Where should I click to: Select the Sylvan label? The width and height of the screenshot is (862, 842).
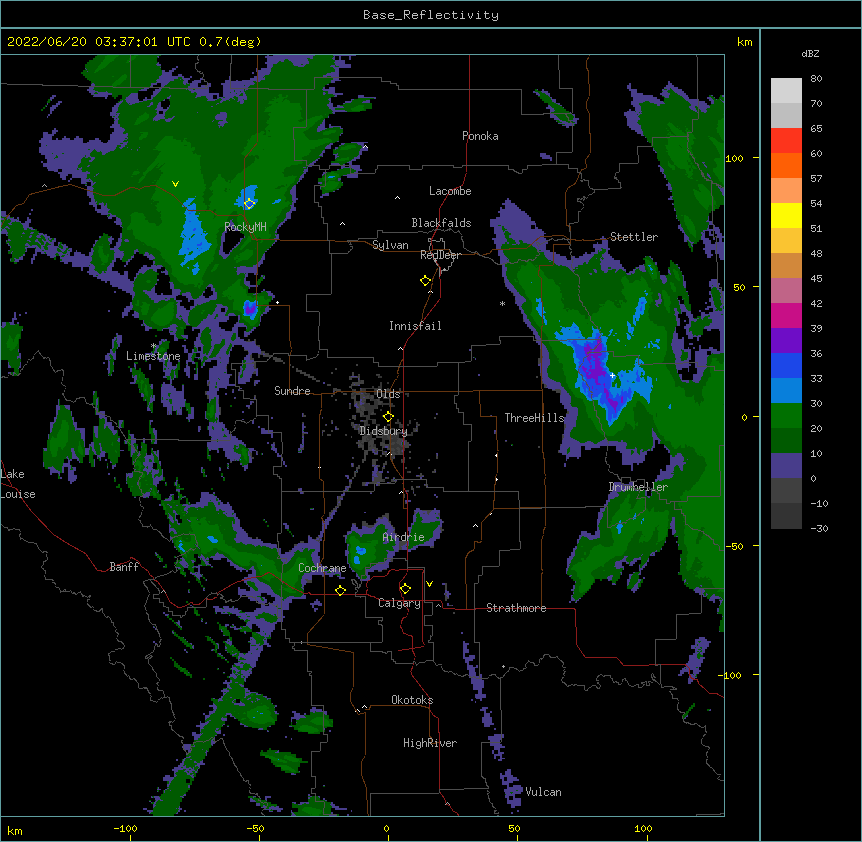tap(390, 245)
